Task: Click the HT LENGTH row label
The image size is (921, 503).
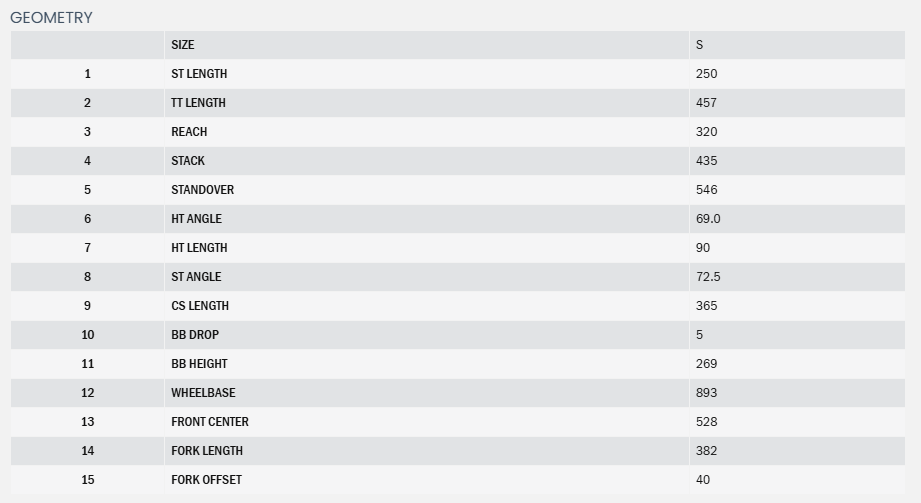Action: pos(199,248)
